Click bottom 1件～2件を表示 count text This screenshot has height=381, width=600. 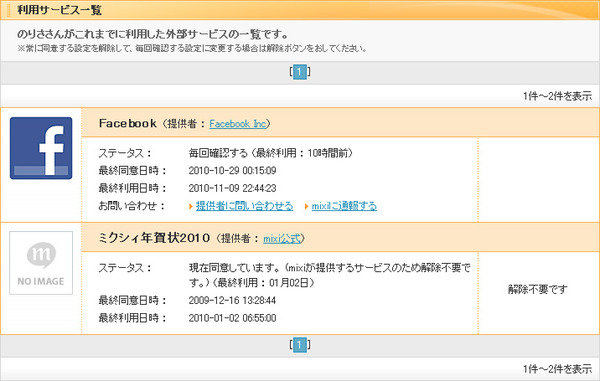tap(557, 369)
